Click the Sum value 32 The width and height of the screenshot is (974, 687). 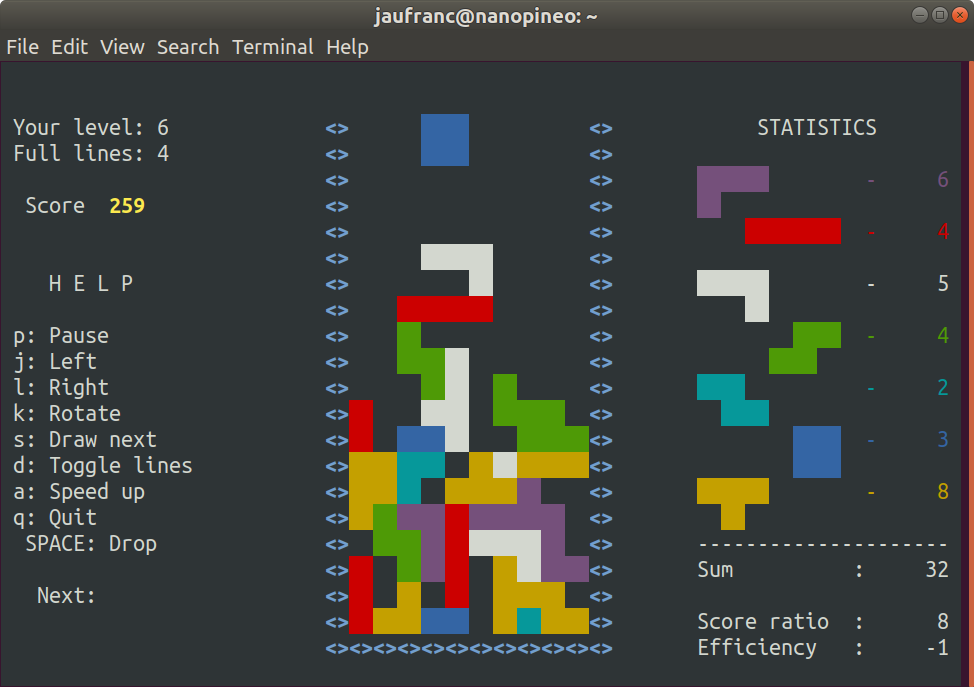937,570
